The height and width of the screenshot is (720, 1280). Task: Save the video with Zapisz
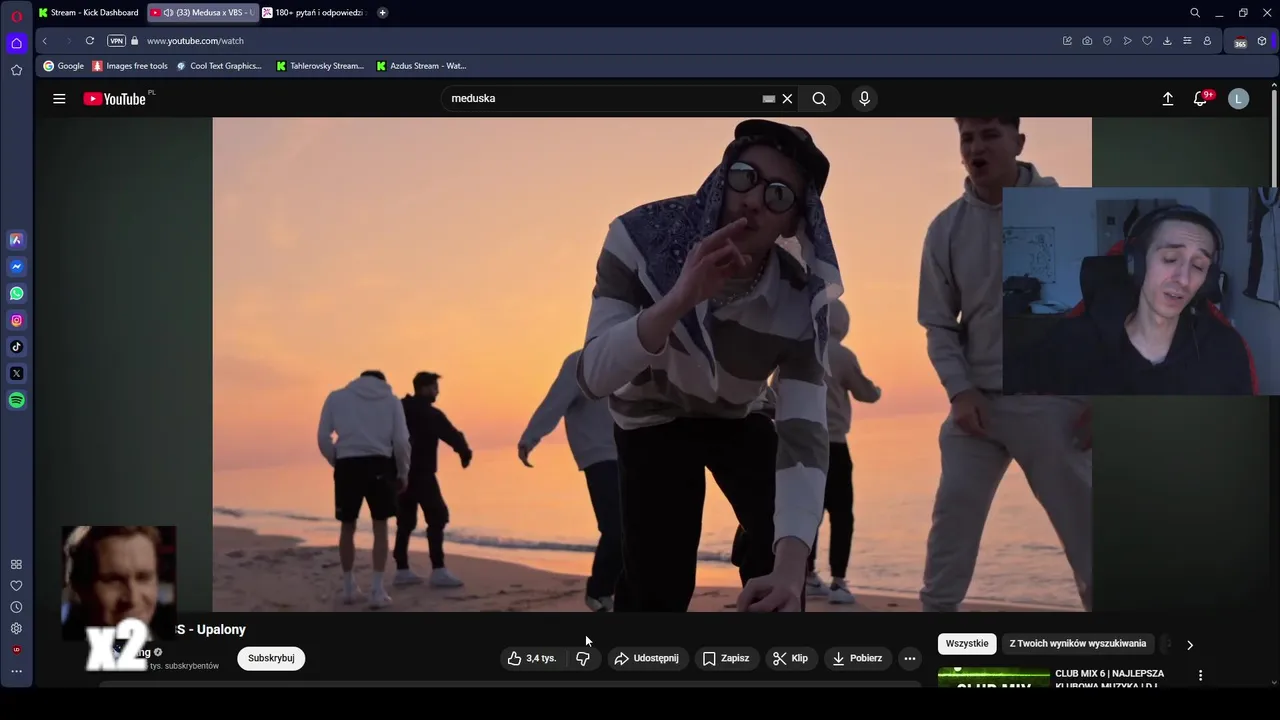pos(726,658)
